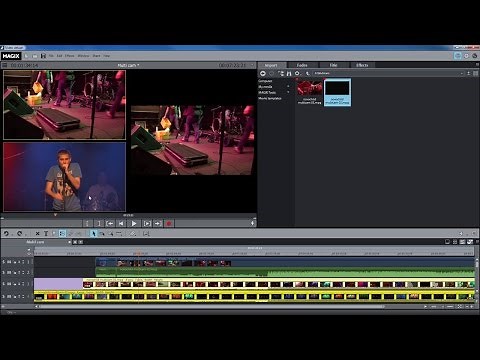
Task: Set the range in-point marker button
Action: click(87, 224)
